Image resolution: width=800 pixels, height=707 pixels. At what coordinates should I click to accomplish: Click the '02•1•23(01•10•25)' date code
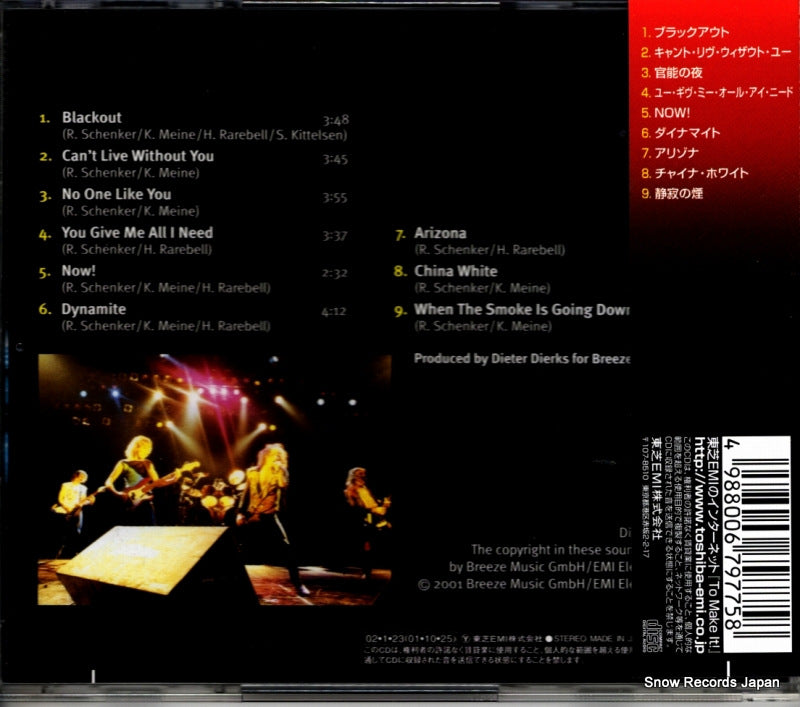(x=411, y=639)
